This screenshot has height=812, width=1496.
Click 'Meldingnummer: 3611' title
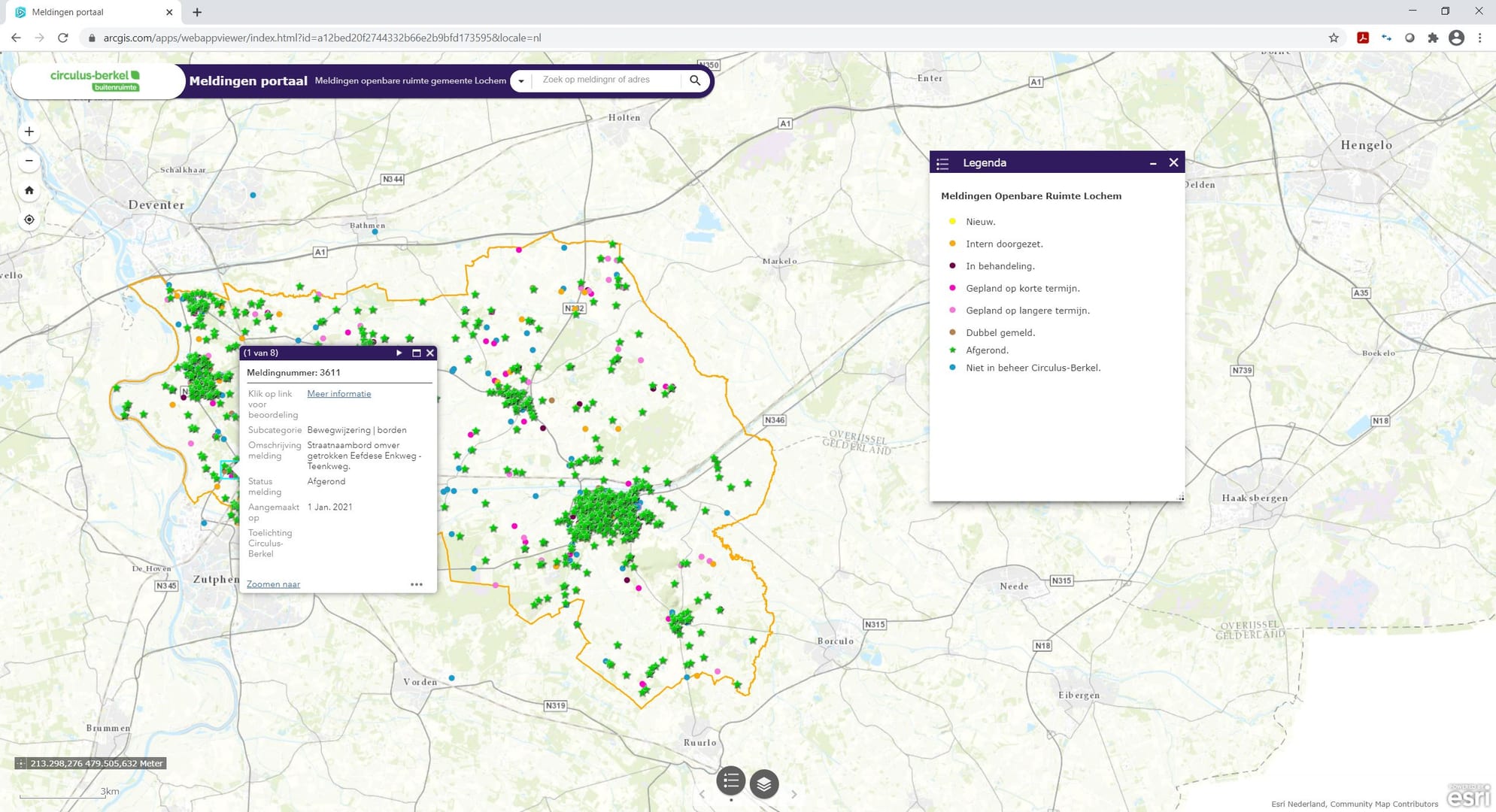(293, 373)
